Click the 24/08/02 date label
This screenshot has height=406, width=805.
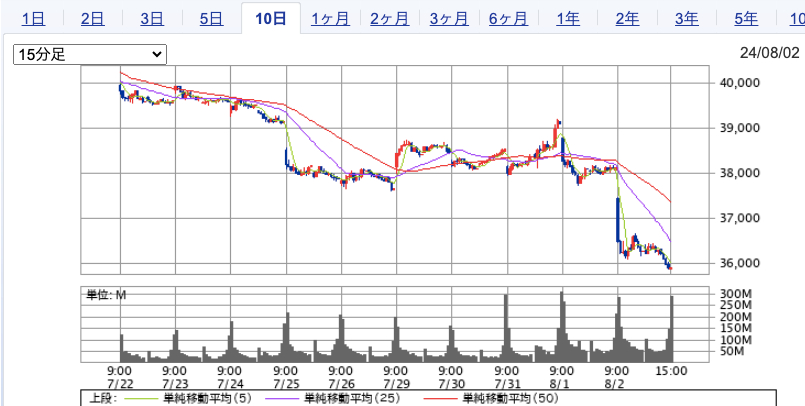[x=770, y=53]
